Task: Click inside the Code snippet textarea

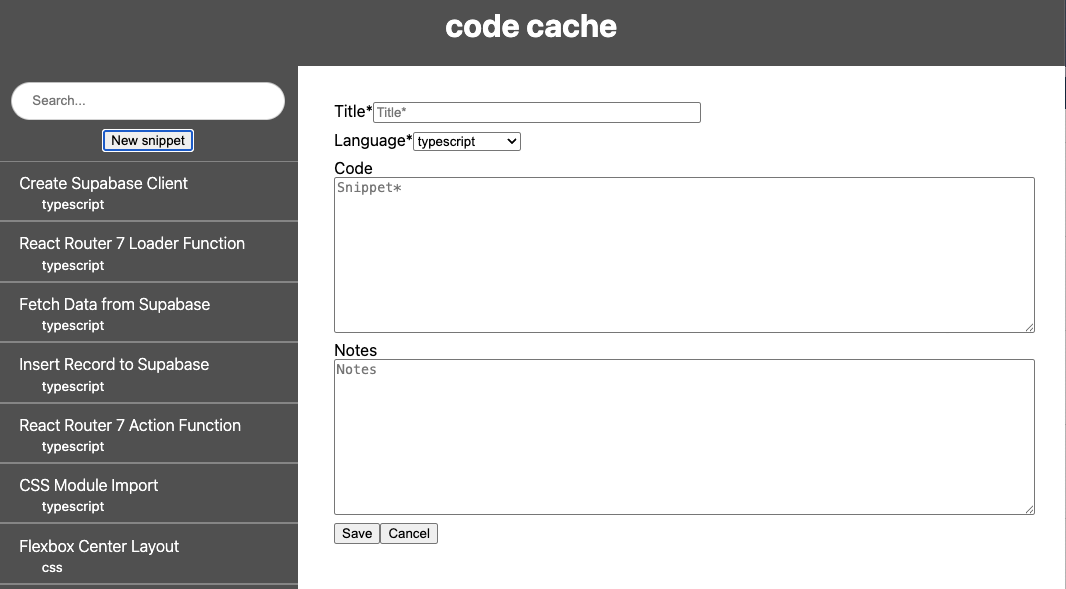Action: click(684, 255)
